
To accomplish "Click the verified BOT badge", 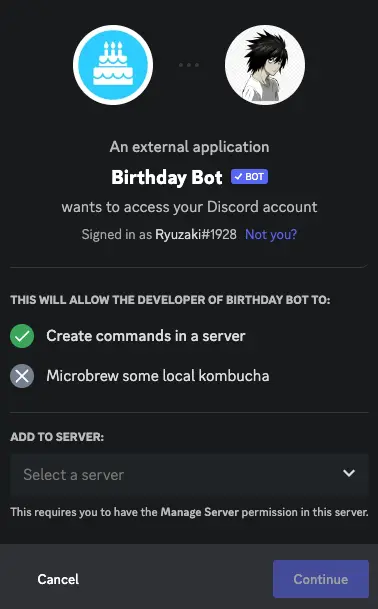I will 249,177.
